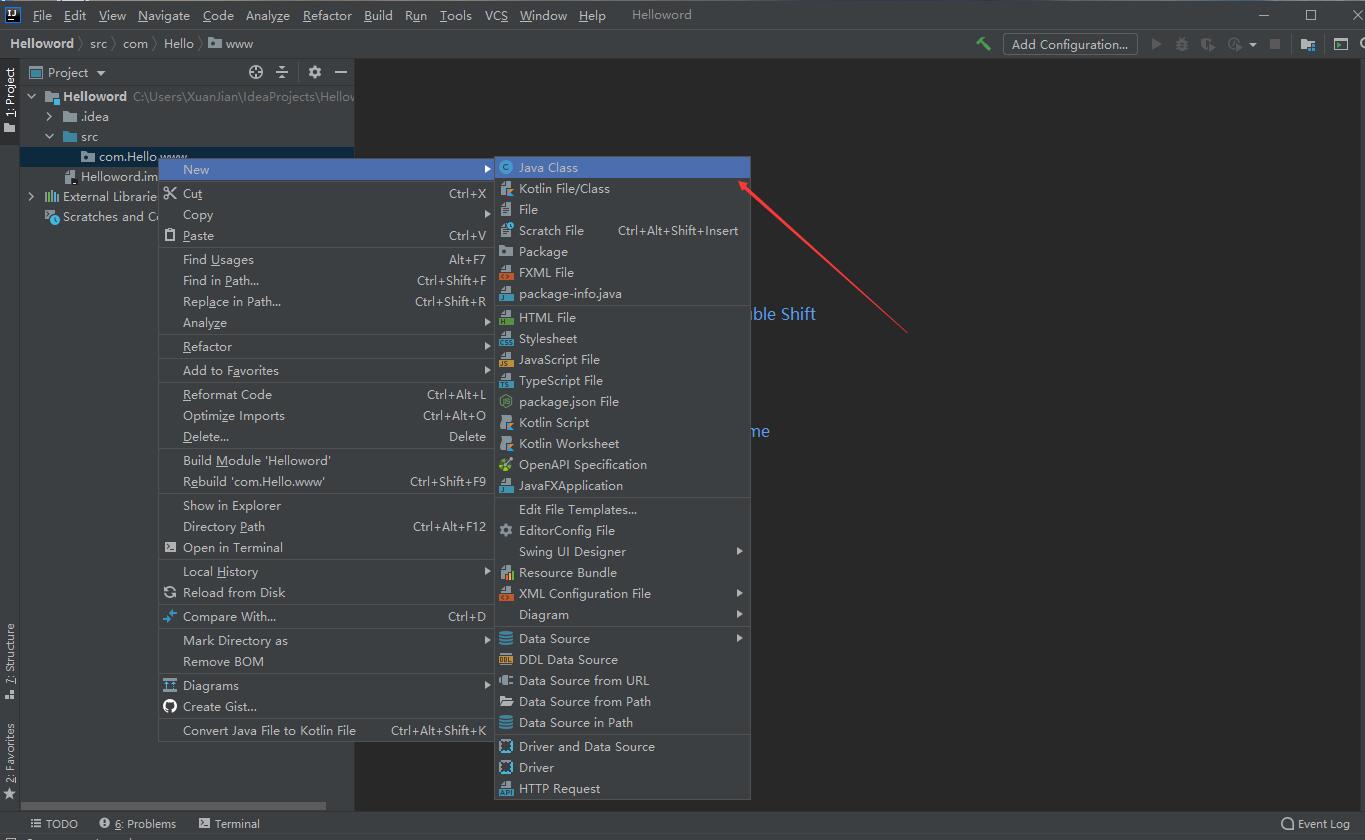Click the Kotlin File/Class icon
This screenshot has height=840, width=1365.
pos(506,189)
